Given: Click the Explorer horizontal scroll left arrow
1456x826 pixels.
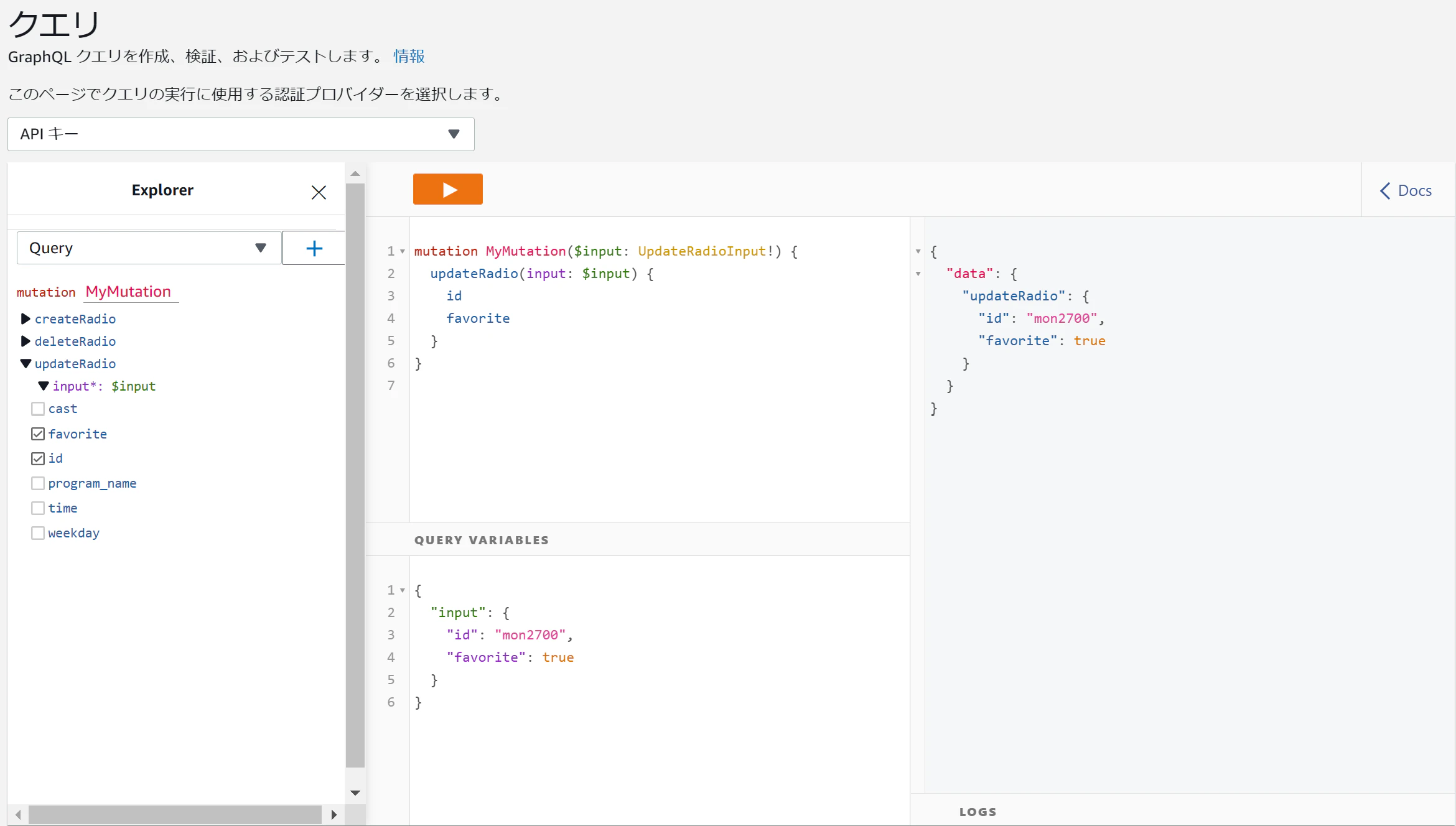Looking at the screenshot, I should [18, 815].
